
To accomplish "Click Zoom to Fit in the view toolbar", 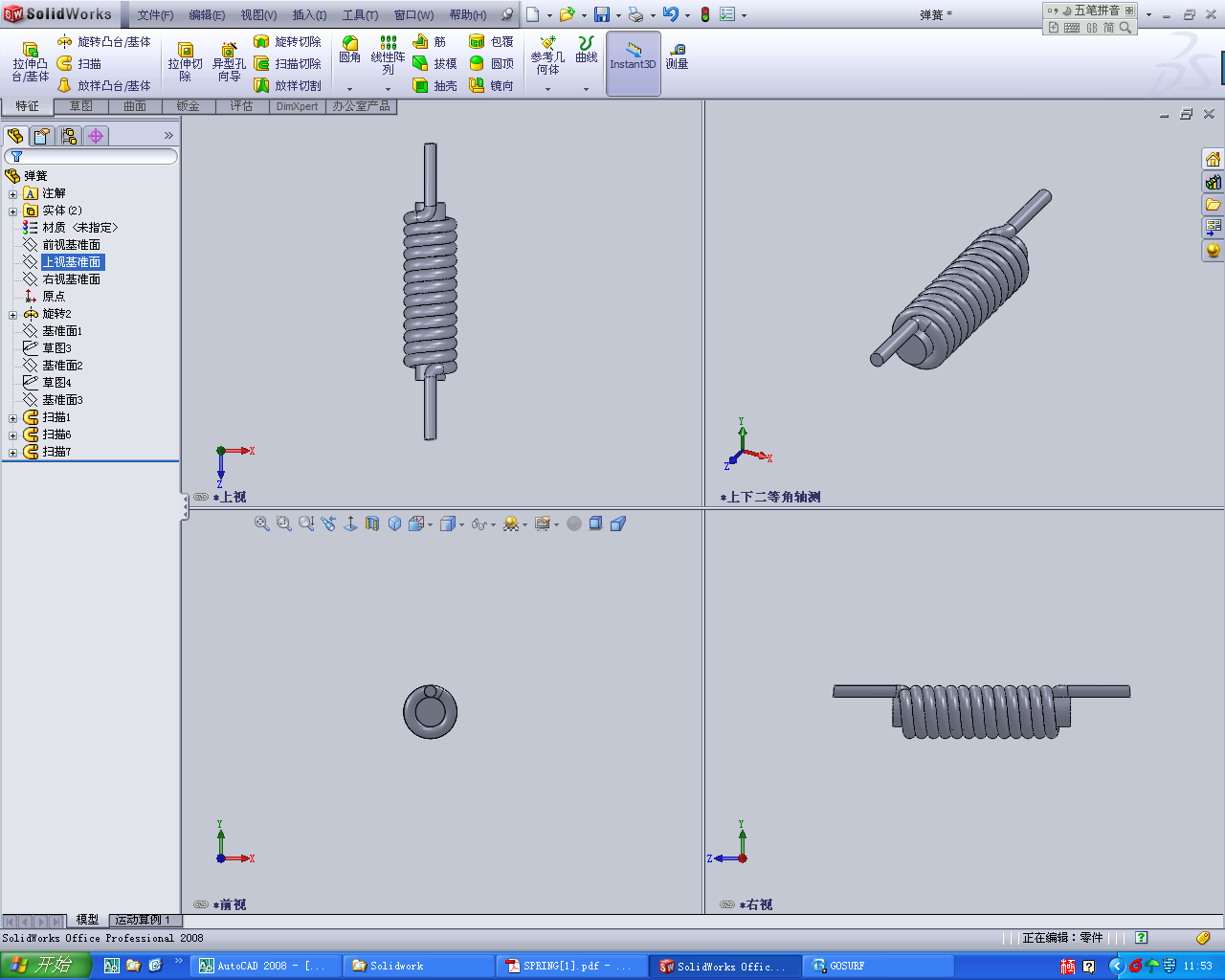I will 262,523.
